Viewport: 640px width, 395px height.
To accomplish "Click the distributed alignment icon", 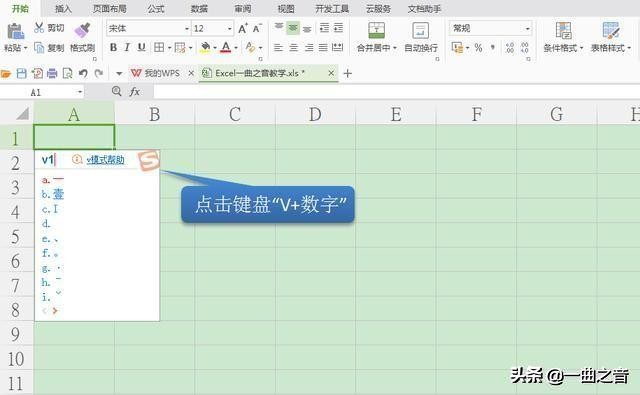I will [338, 48].
